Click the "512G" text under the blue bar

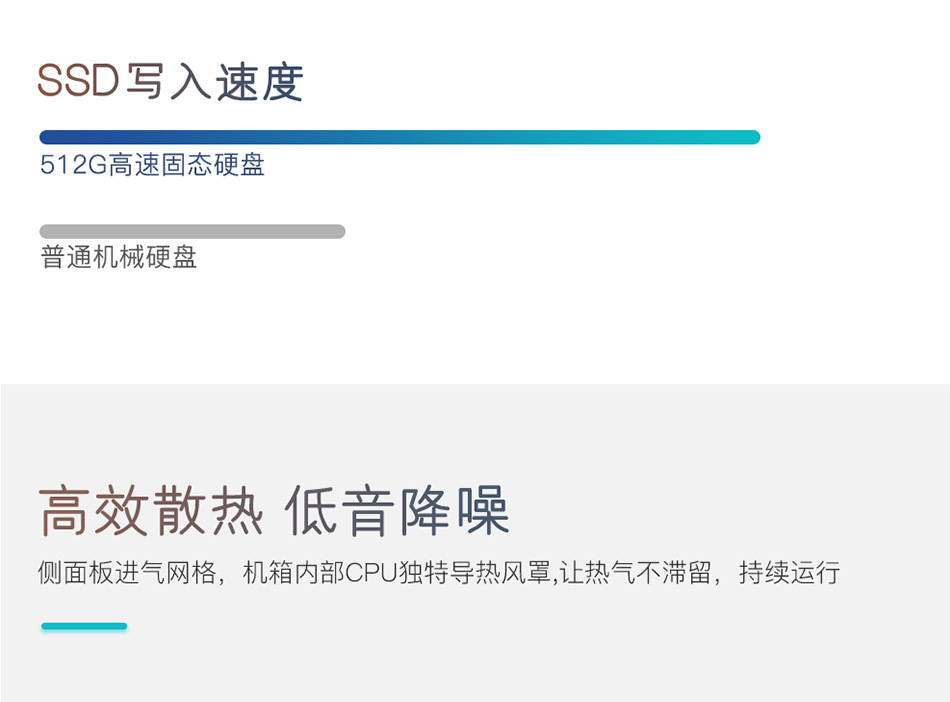pos(73,165)
